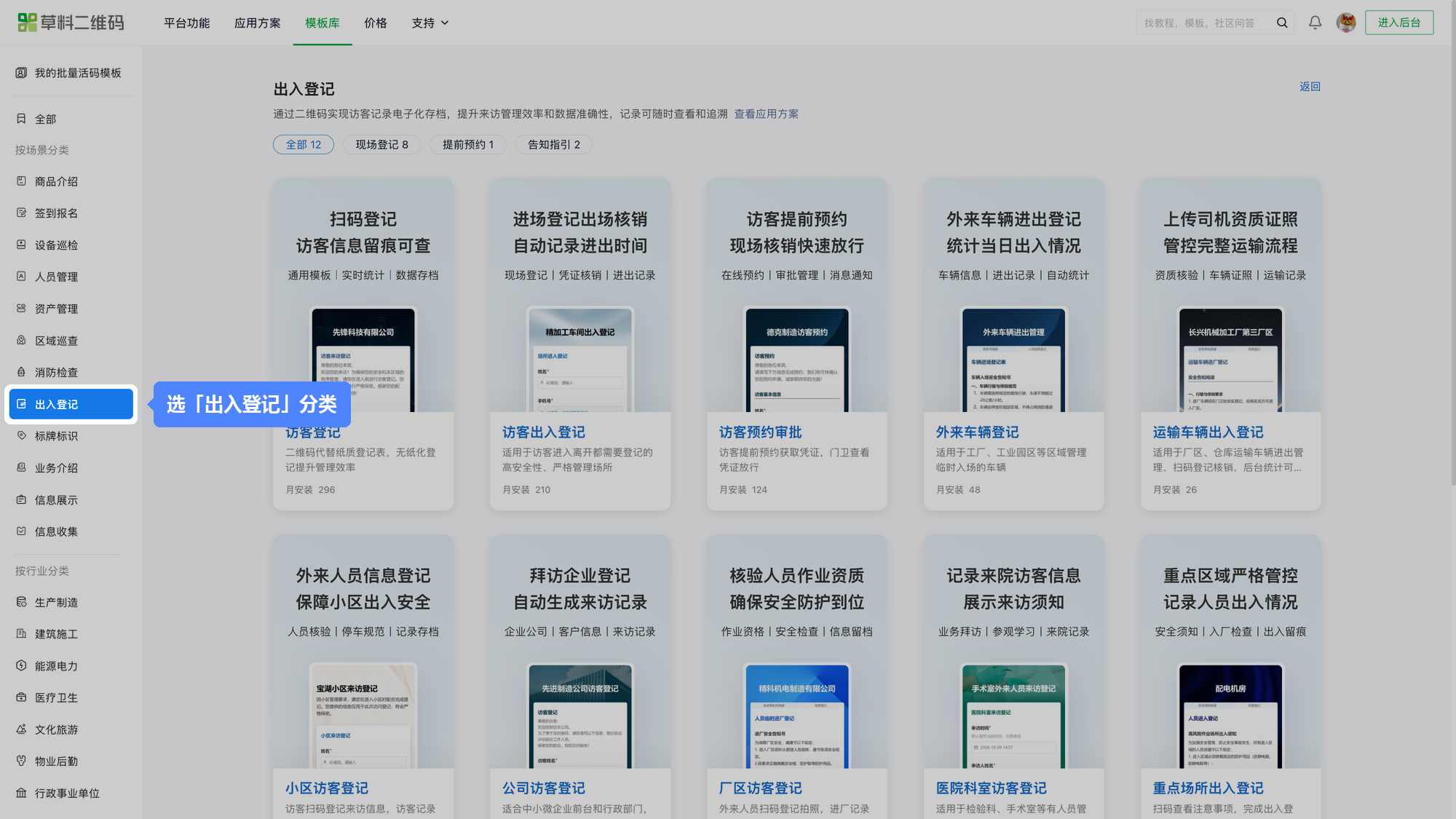Select 设备巡检 icon in sidebar
The width and height of the screenshot is (1456, 819).
pyautogui.click(x=21, y=245)
